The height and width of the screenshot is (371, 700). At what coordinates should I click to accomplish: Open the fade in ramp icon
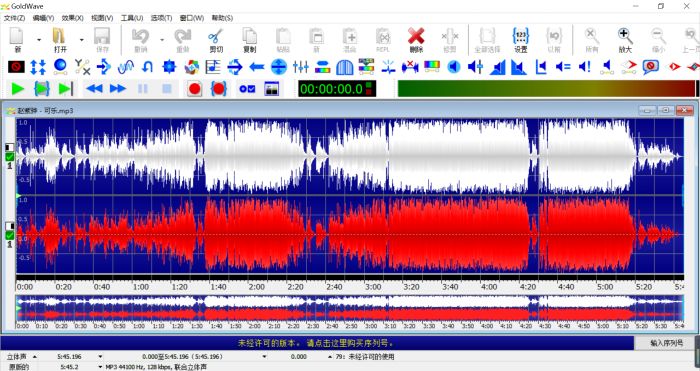(x=497, y=67)
